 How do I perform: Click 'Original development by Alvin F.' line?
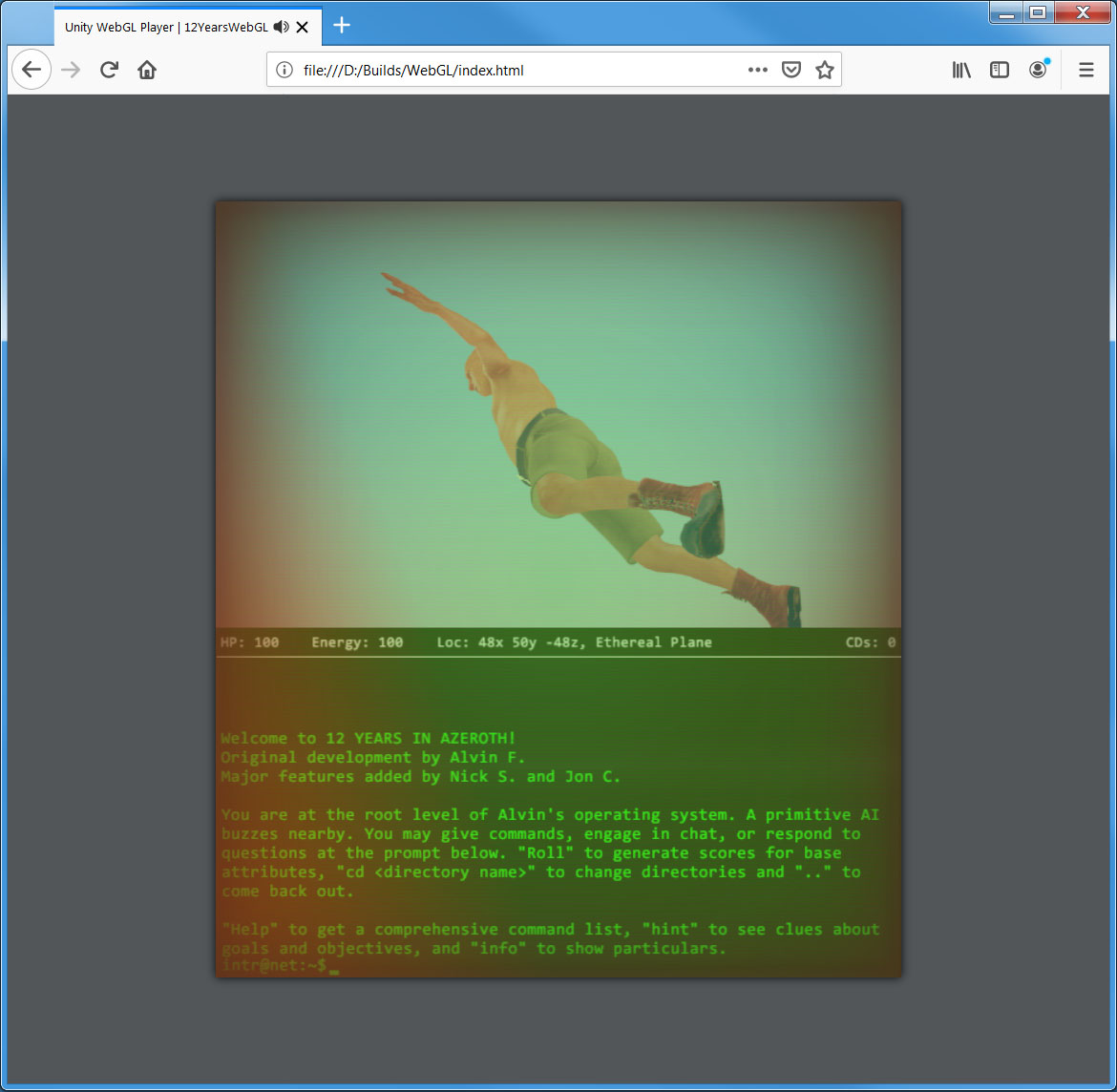pyautogui.click(x=372, y=757)
